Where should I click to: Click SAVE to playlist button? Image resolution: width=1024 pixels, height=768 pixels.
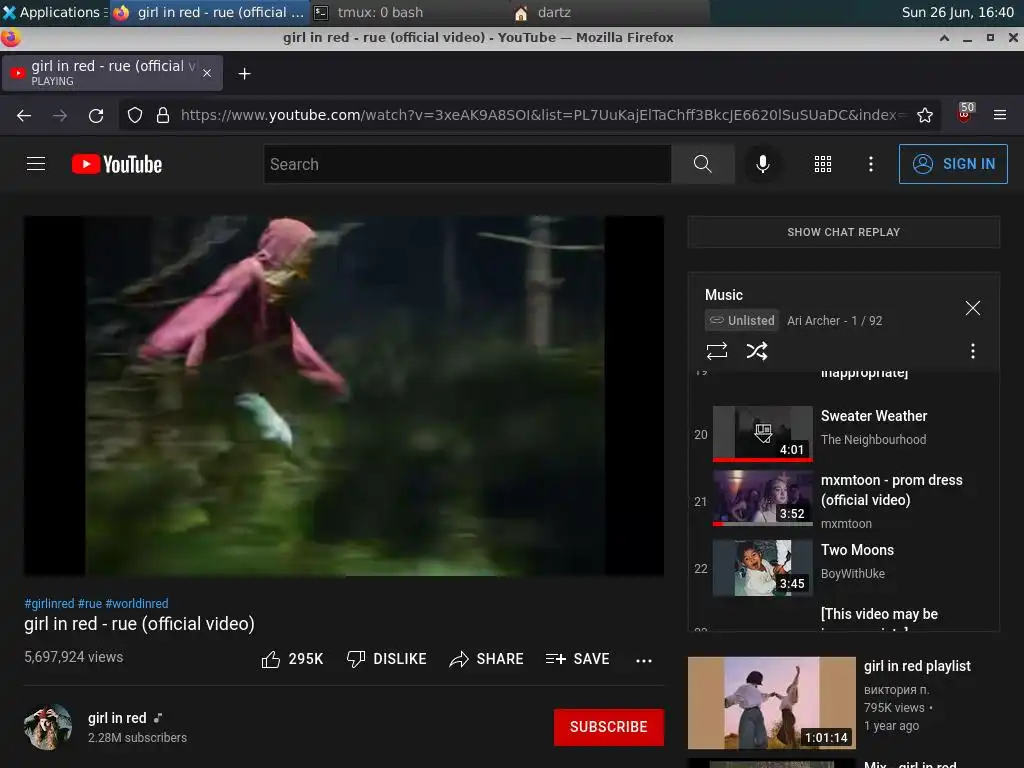(x=578, y=659)
